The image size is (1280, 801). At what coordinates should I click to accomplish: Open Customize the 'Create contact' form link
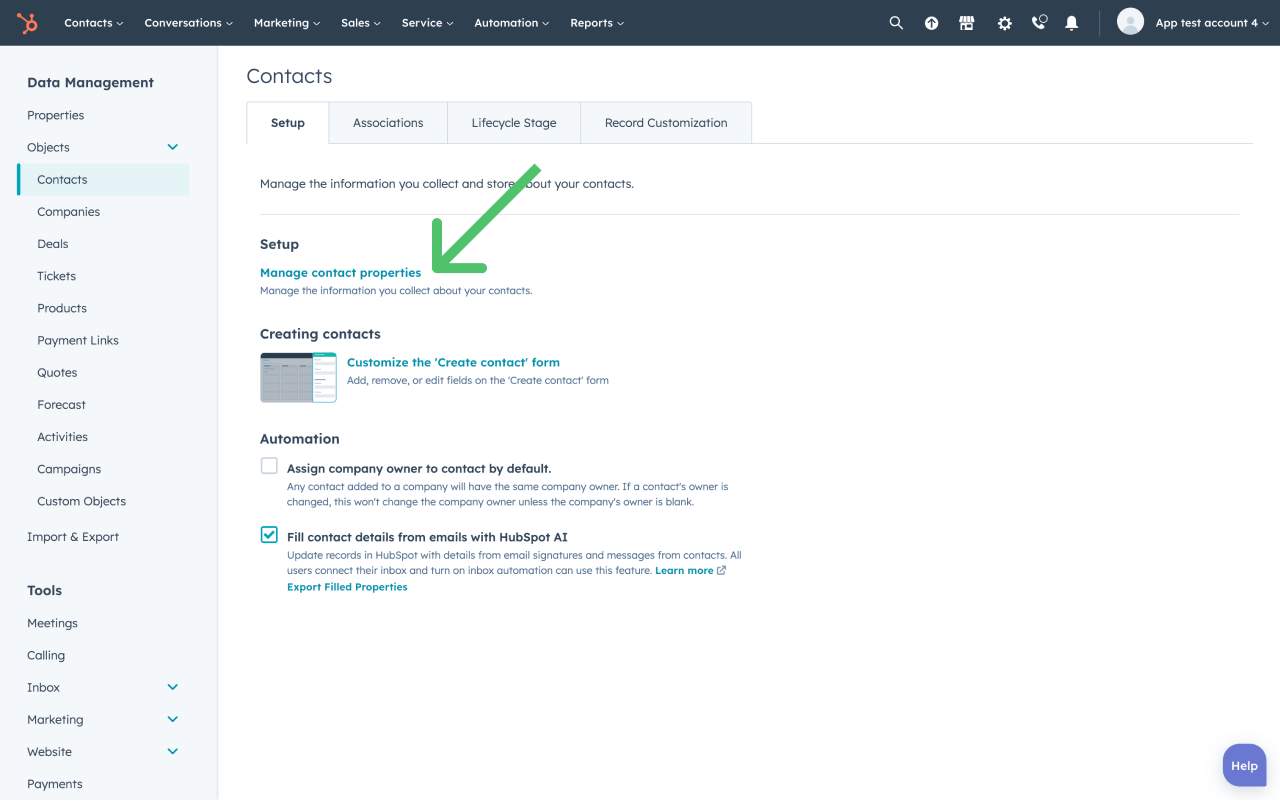pos(453,363)
